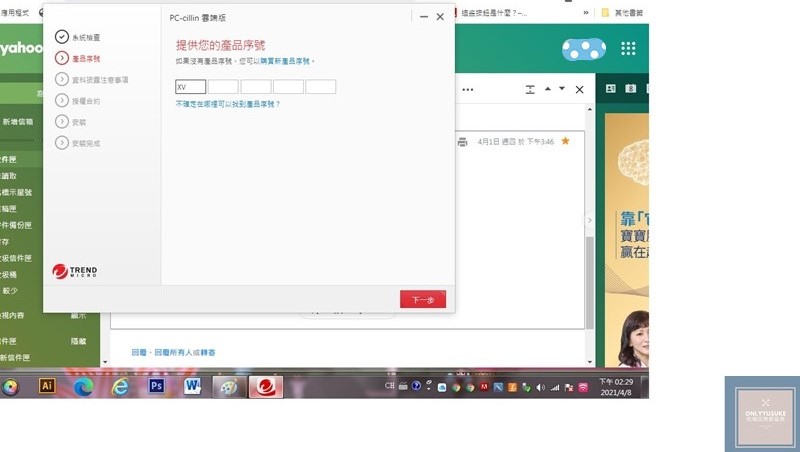800x452 pixels.
Task: Click the red 下一步 button in installer
Action: (423, 299)
